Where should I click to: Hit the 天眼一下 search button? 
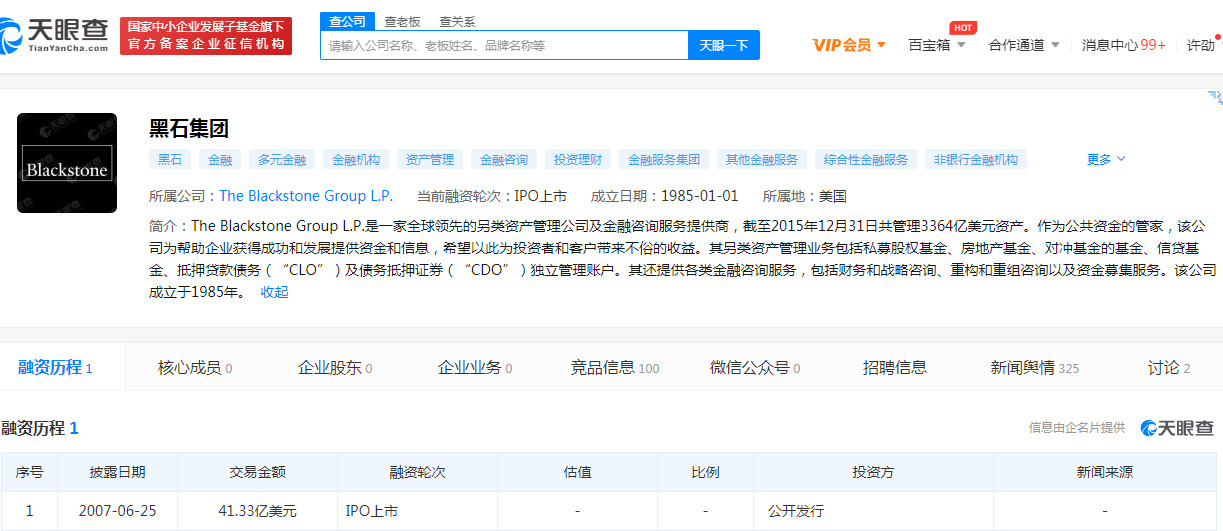[724, 45]
